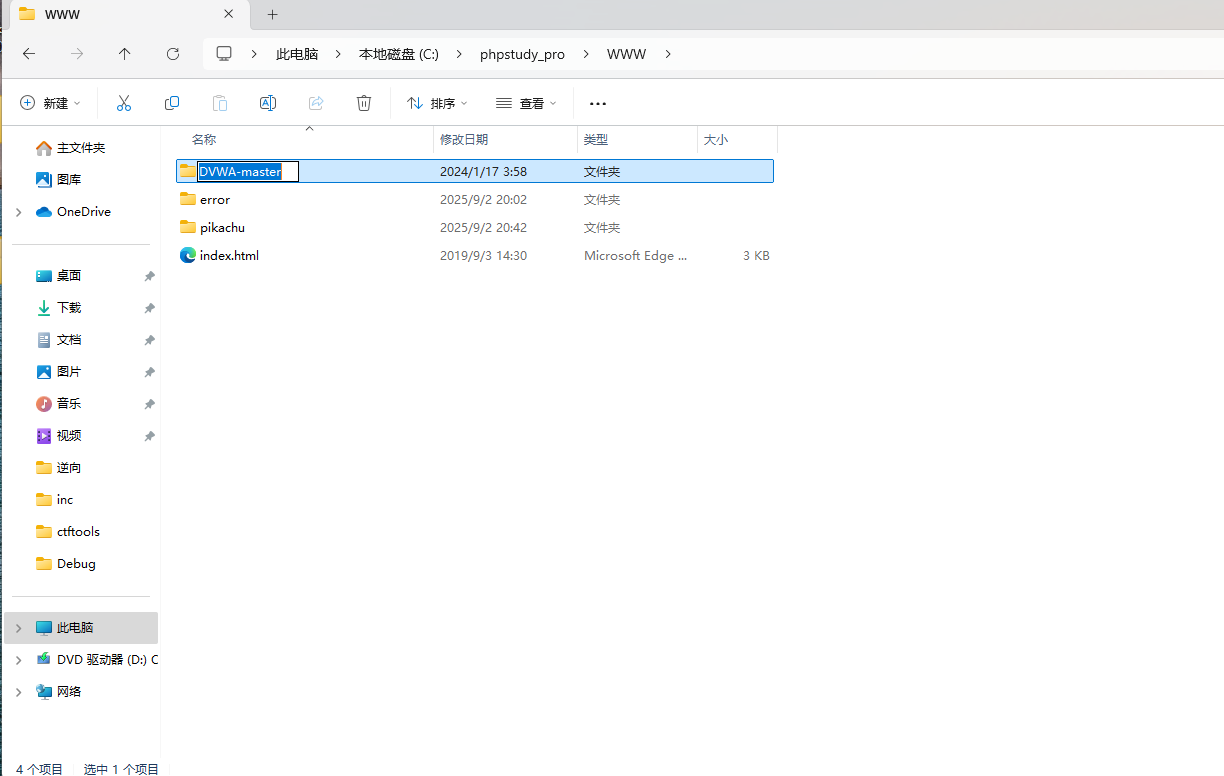
Task: Click the DVWA-master rename text field
Action: [x=247, y=172]
